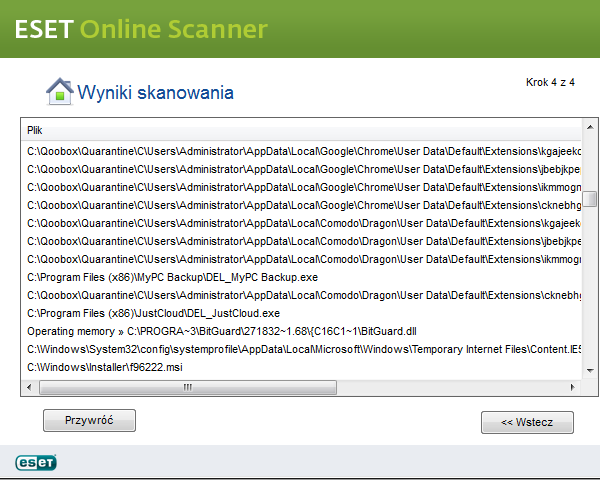This screenshot has height=480, width=600.
Task: Select the Comodo Dragon Extensions\kgajeek row
Action: click(x=302, y=223)
